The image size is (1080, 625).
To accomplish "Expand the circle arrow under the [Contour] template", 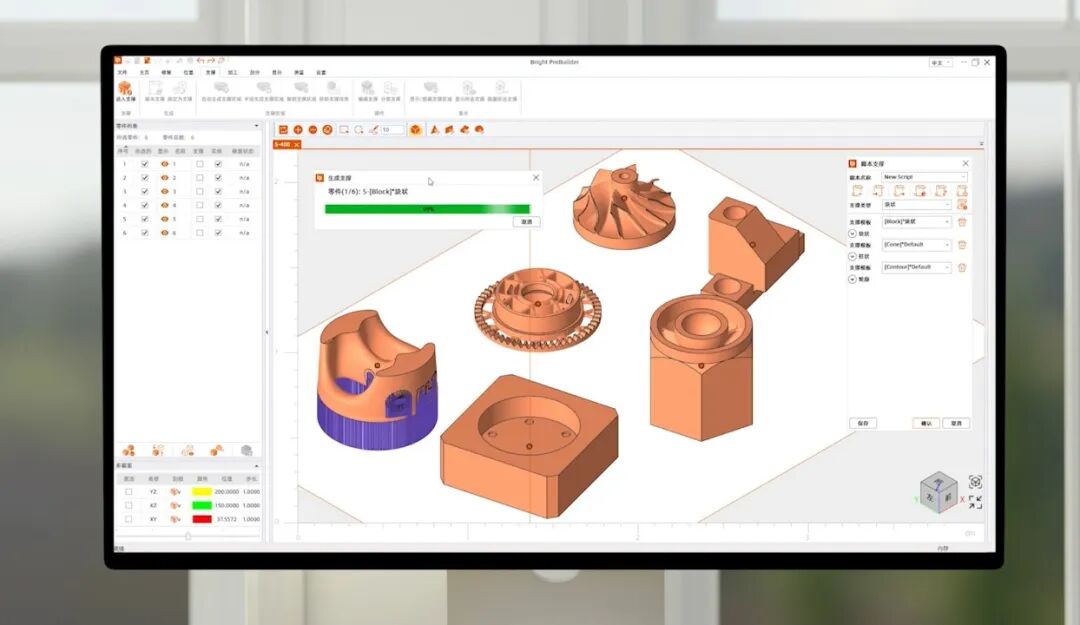I will 853,279.
